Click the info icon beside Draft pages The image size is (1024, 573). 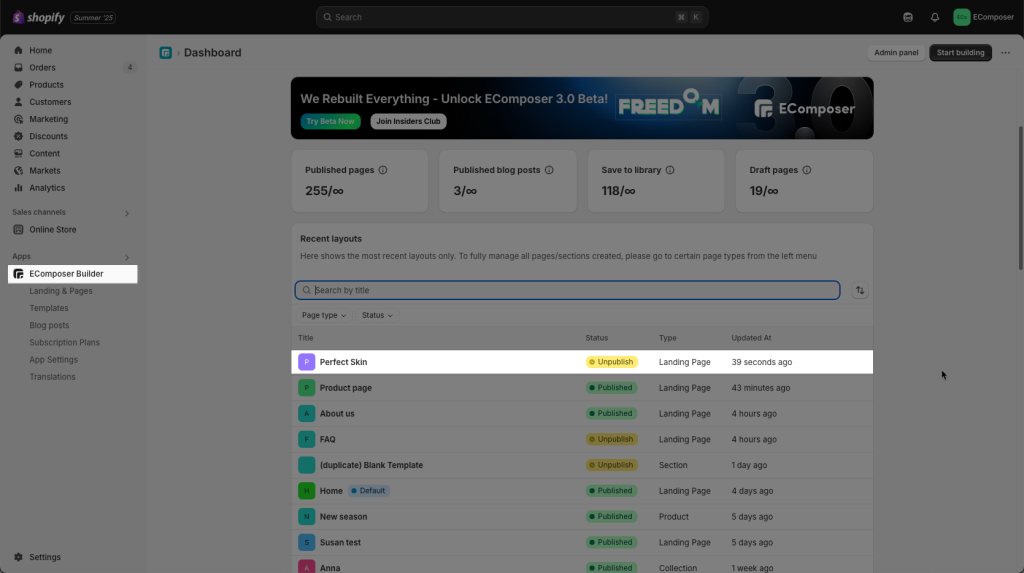click(x=807, y=170)
